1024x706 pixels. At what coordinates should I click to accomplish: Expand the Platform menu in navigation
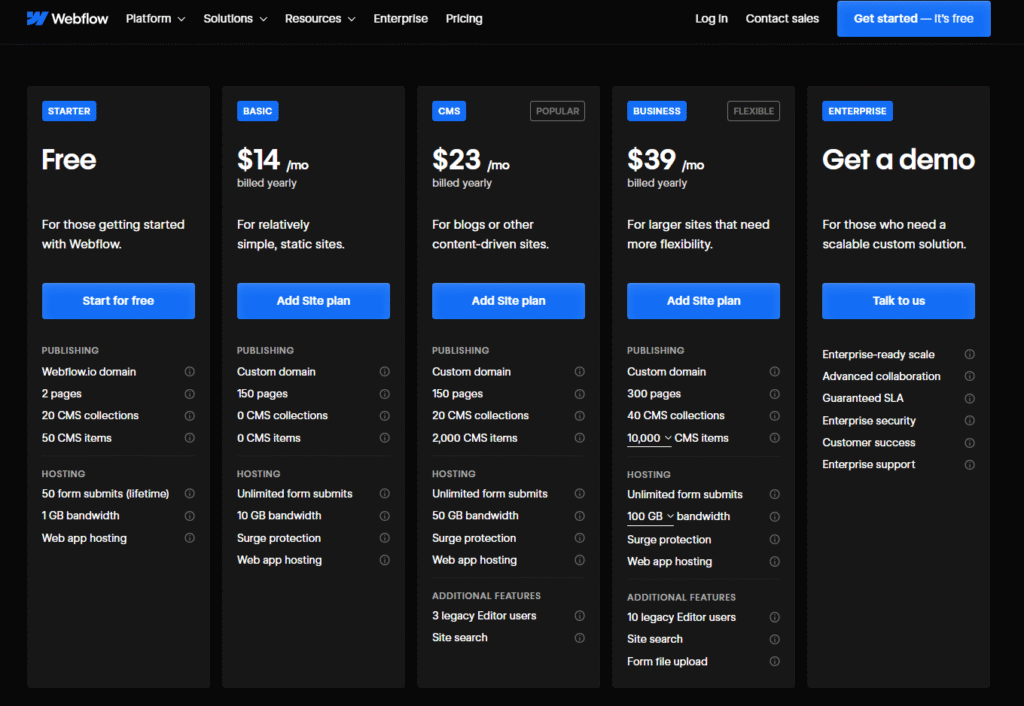coord(155,19)
